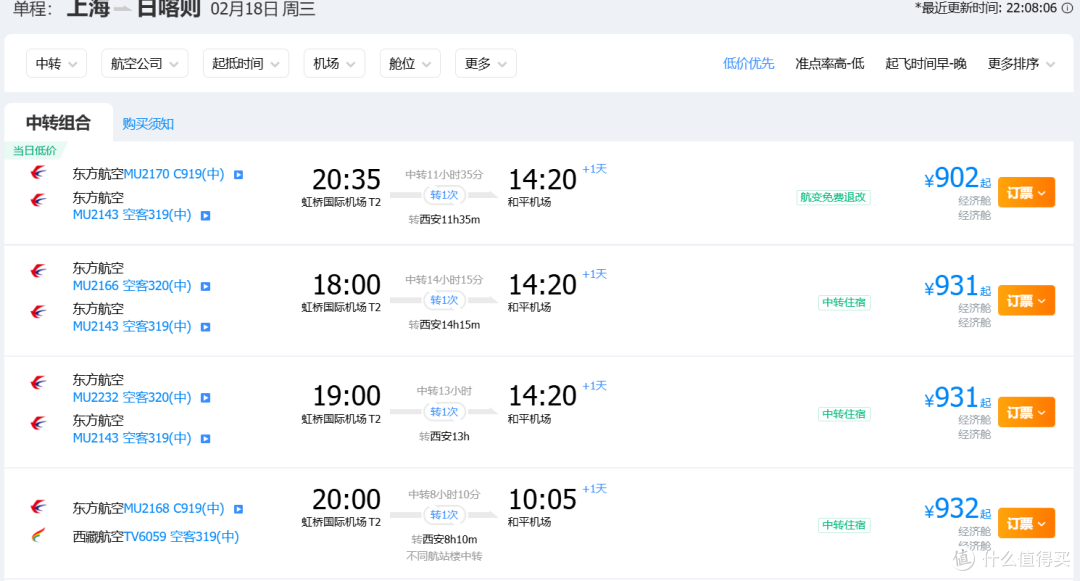Viewport: 1080px width, 581px height.
Task: Click the 中转住宿 tag on the 19:00 flight
Action: (x=844, y=414)
